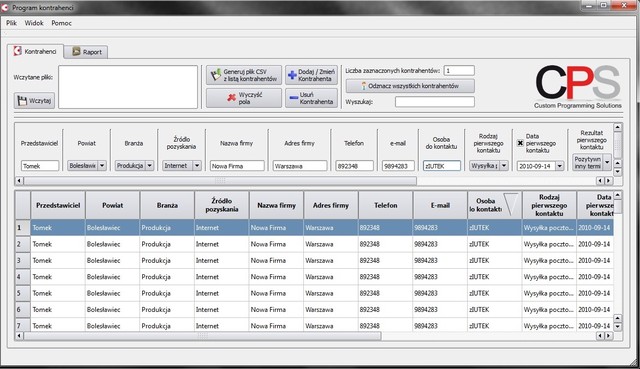Click the Kontrahenci tab icon
The height and width of the screenshot is (369, 640).
click(x=17, y=51)
